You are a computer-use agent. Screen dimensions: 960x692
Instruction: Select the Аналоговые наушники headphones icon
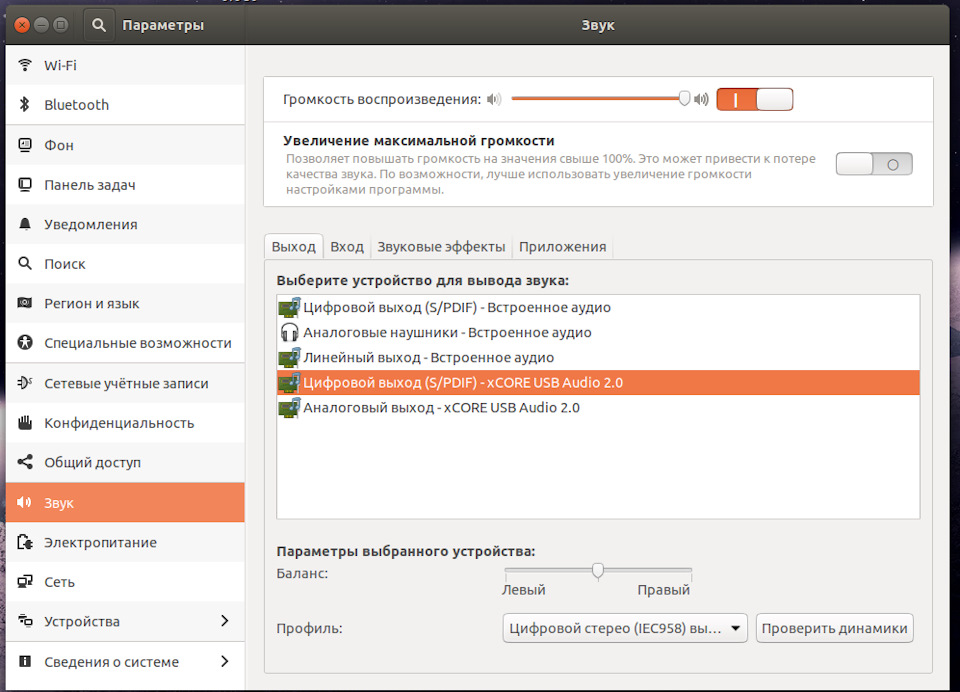[x=289, y=333]
